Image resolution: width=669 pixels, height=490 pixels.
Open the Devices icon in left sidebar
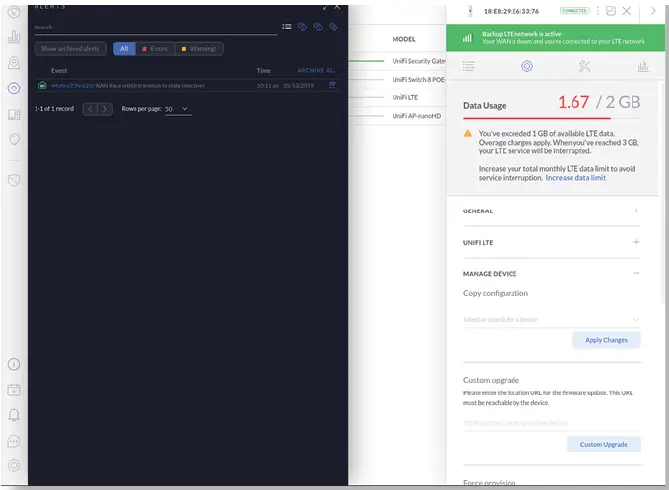coord(14,88)
